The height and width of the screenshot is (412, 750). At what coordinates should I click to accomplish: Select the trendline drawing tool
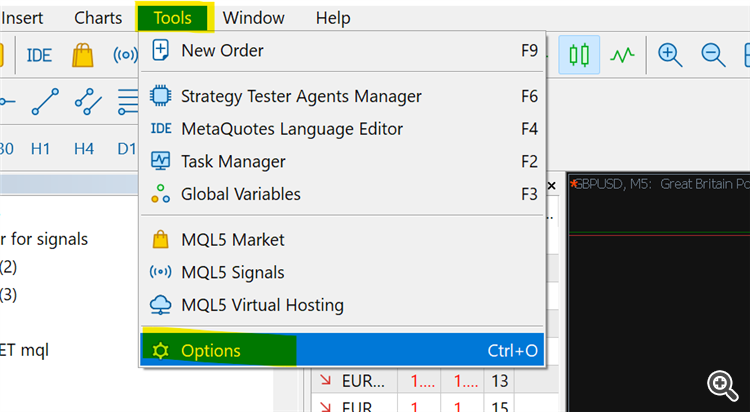click(45, 101)
